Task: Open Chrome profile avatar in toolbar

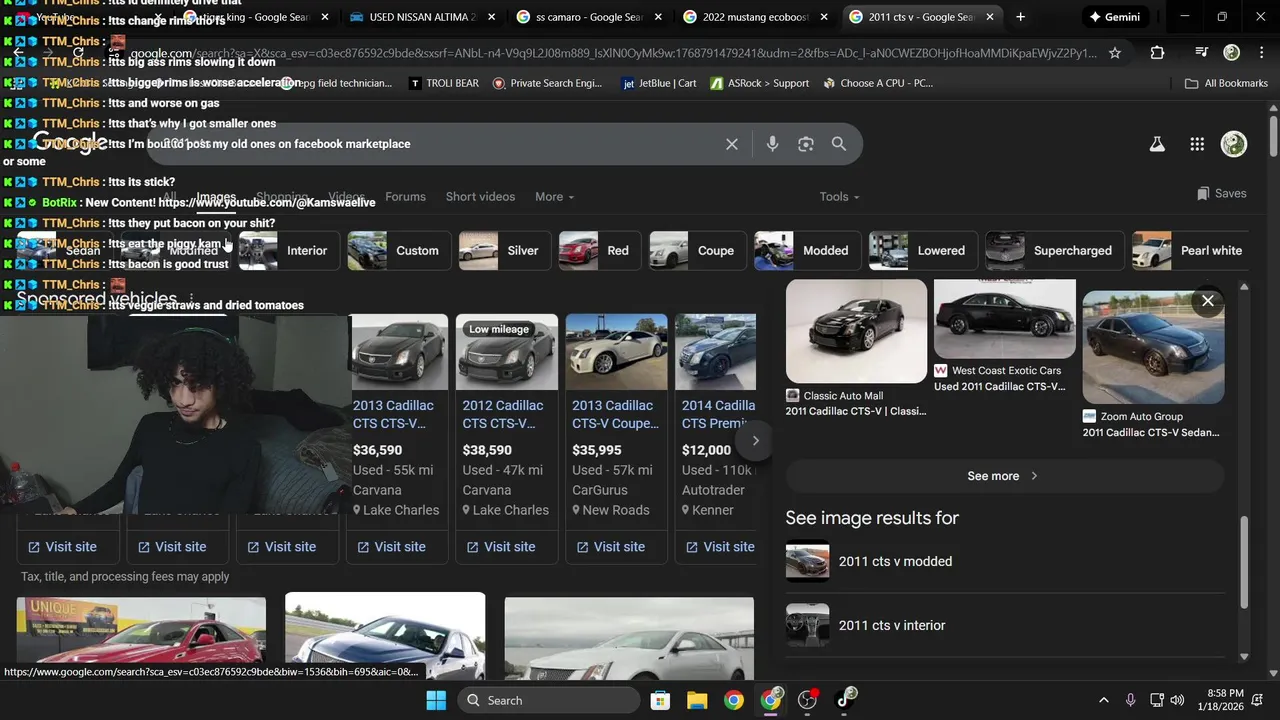Action: (1232, 53)
